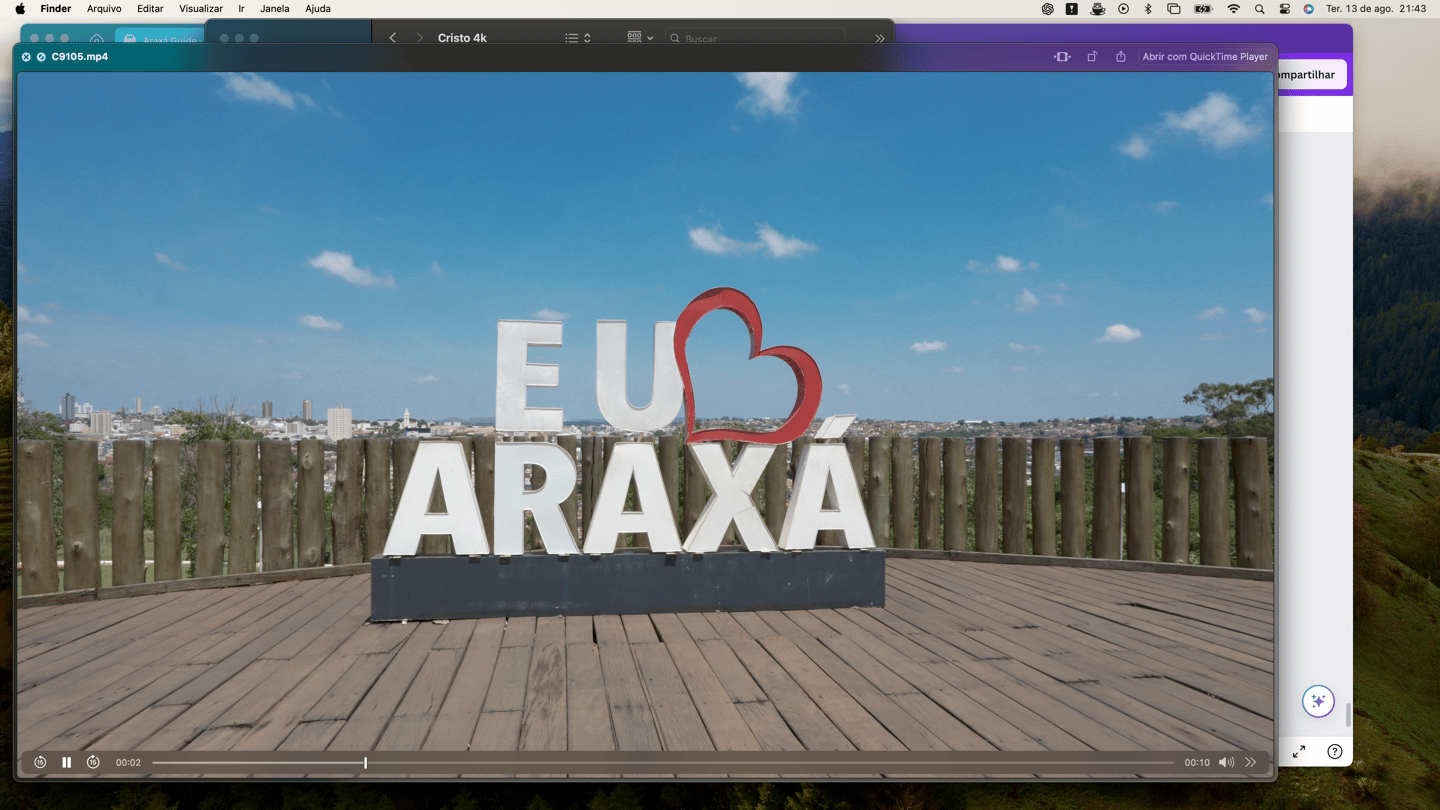Click the rotate icon in Quick Look toolbar
This screenshot has height=810, width=1440.
pyautogui.click(x=1092, y=57)
